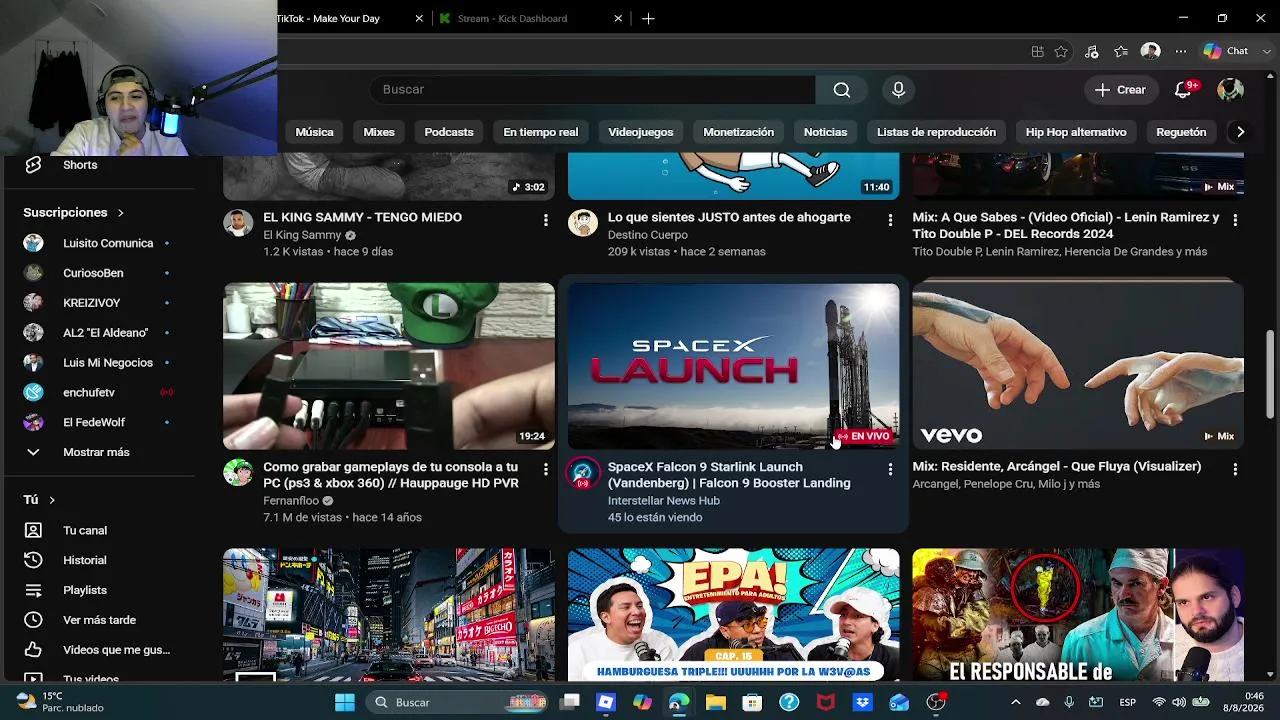This screenshot has height=720, width=1280.
Task: Open the Edge profile avatar in the toolbar
Action: pyautogui.click(x=1151, y=51)
